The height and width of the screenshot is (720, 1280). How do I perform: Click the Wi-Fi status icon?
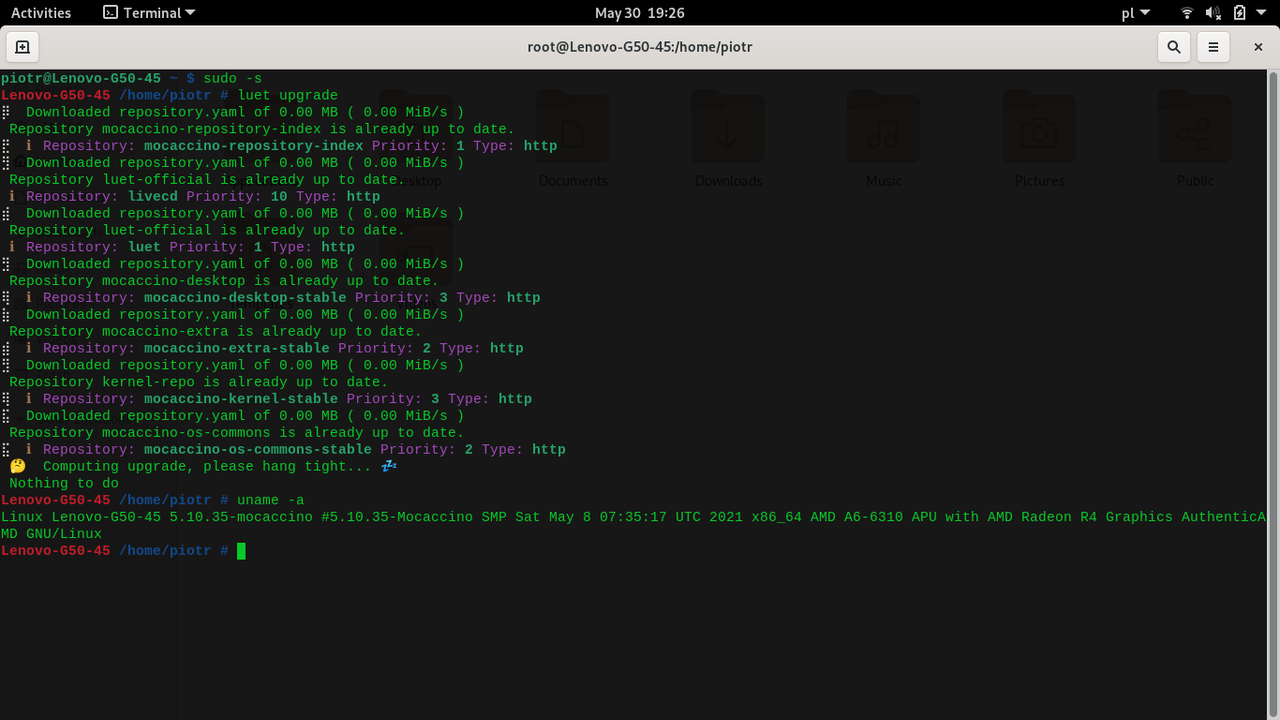(x=1187, y=13)
